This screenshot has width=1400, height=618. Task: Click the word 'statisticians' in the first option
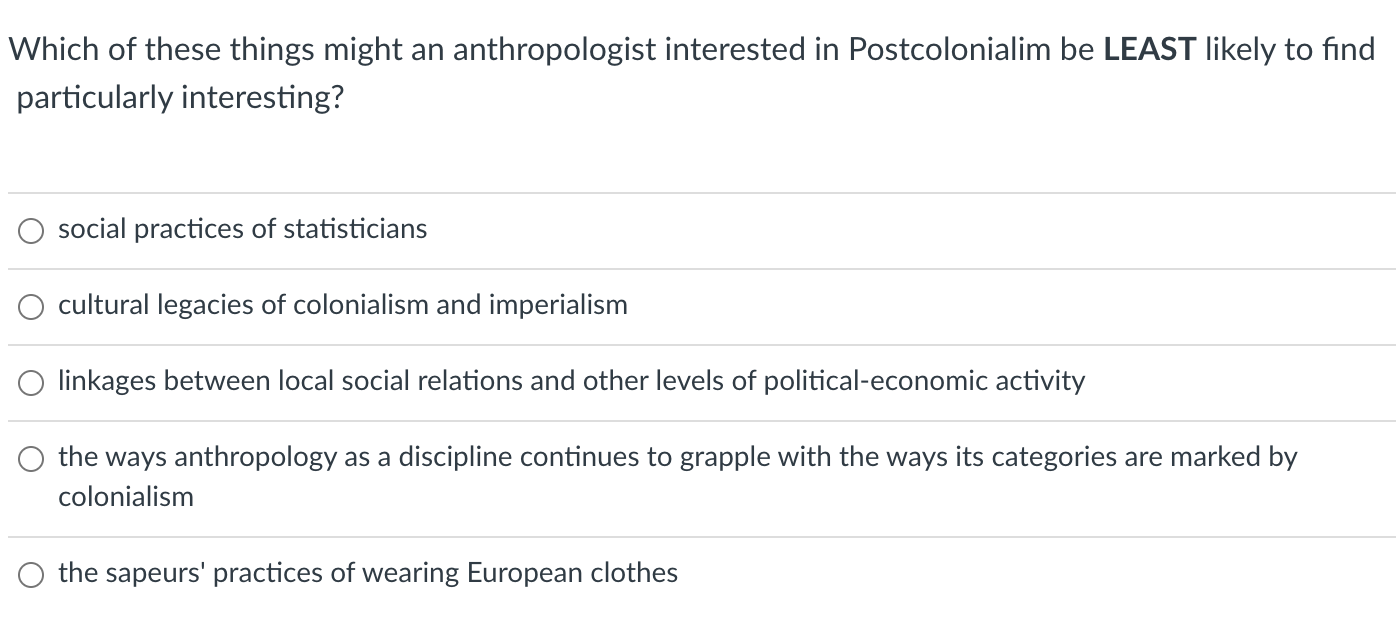pos(355,229)
